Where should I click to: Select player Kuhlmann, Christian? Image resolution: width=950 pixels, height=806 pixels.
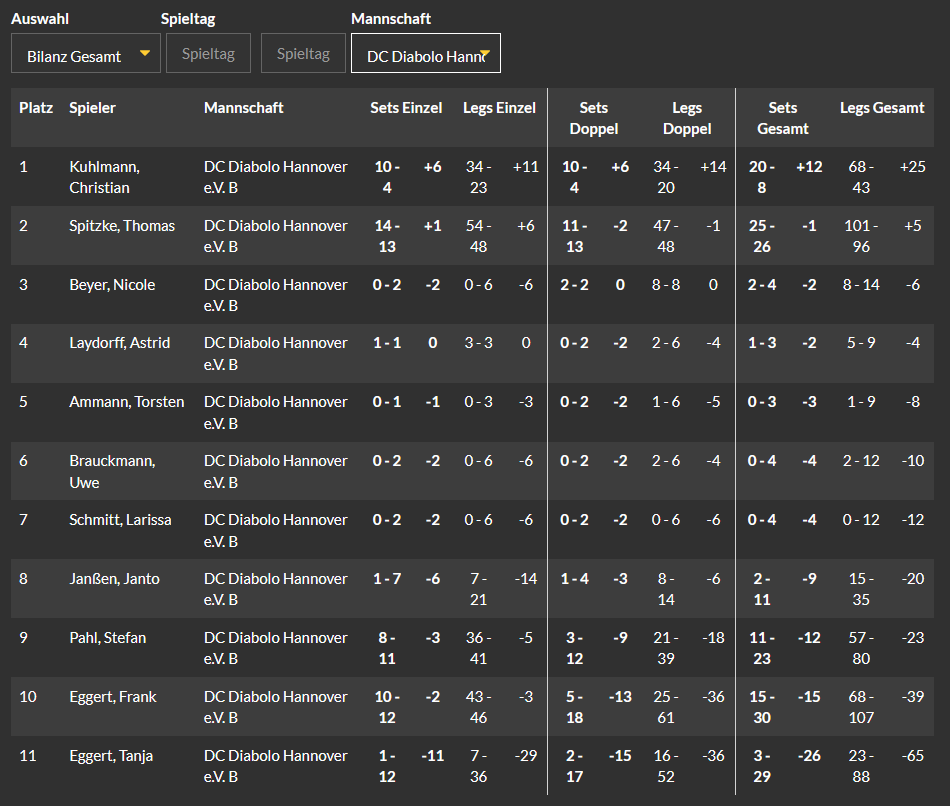[104, 177]
